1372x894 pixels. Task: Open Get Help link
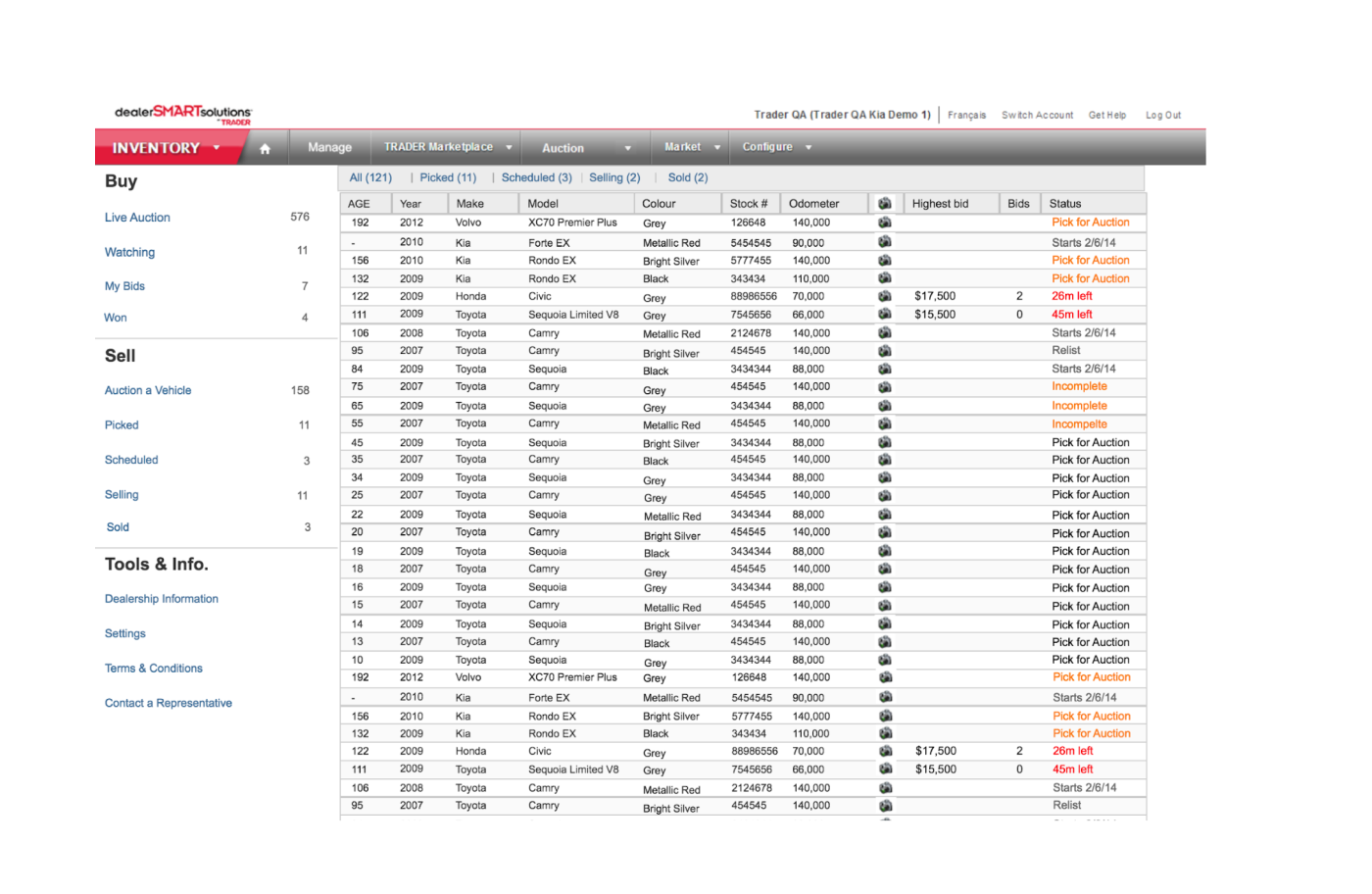(1107, 115)
